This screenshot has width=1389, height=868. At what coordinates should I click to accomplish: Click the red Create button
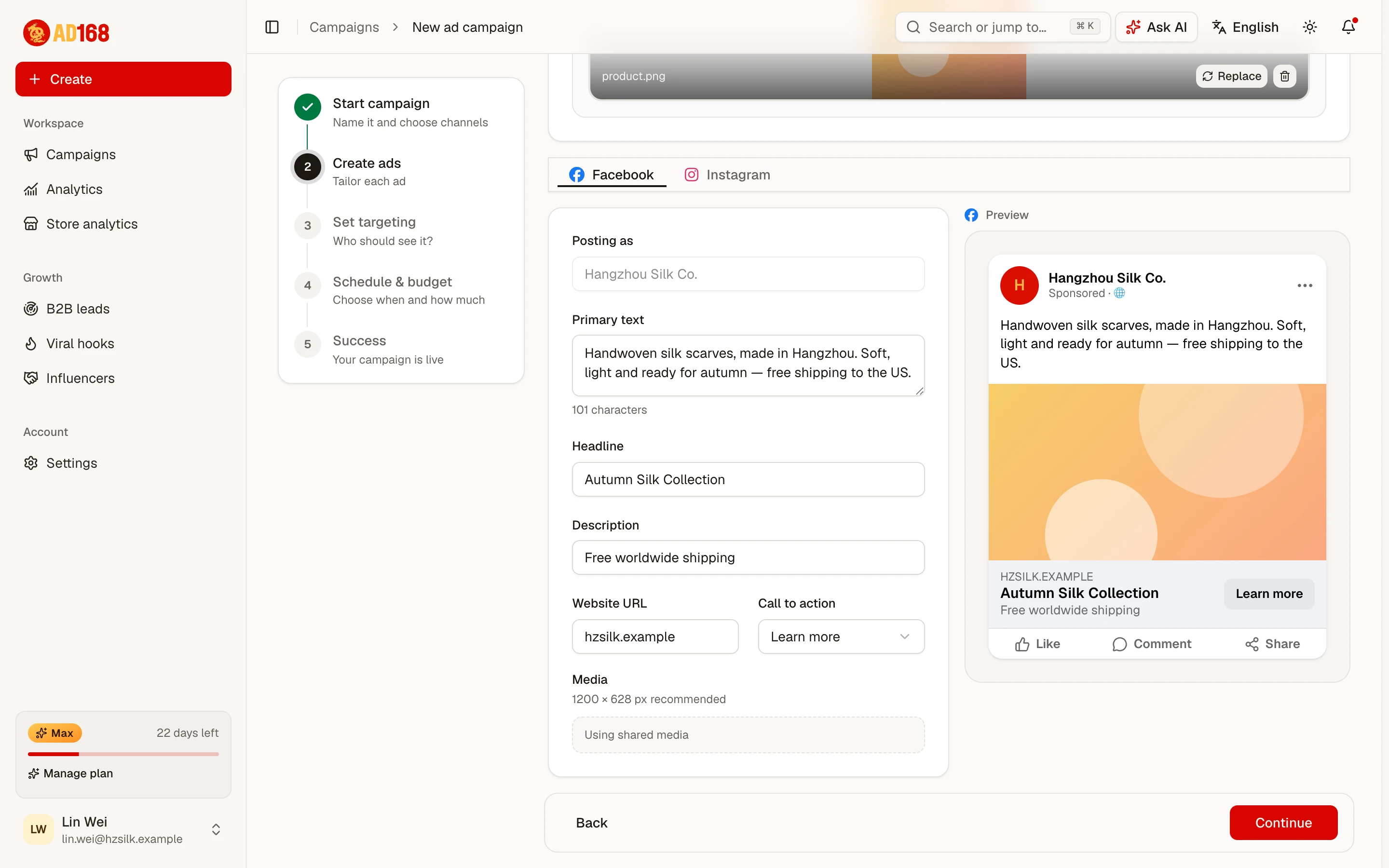123,79
